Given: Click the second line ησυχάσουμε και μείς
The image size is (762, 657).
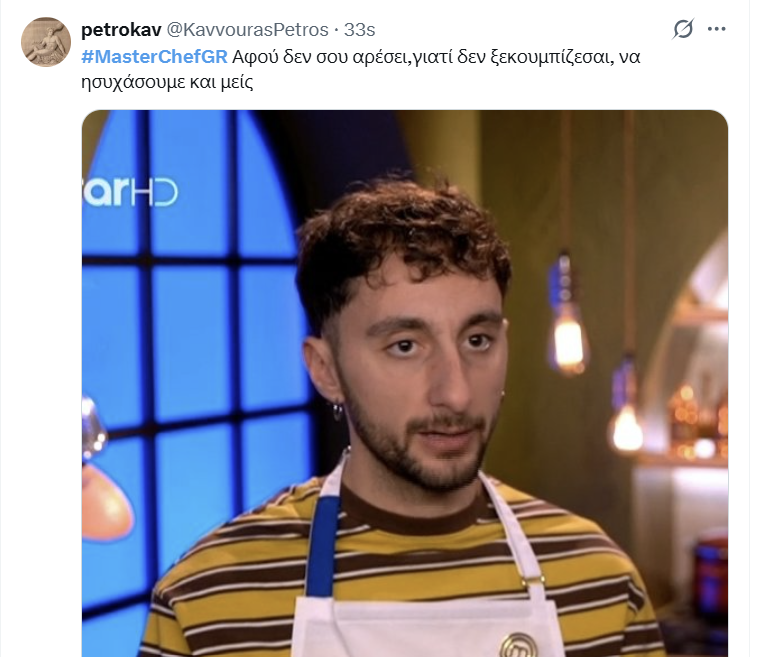Looking at the screenshot, I should coord(167,82).
